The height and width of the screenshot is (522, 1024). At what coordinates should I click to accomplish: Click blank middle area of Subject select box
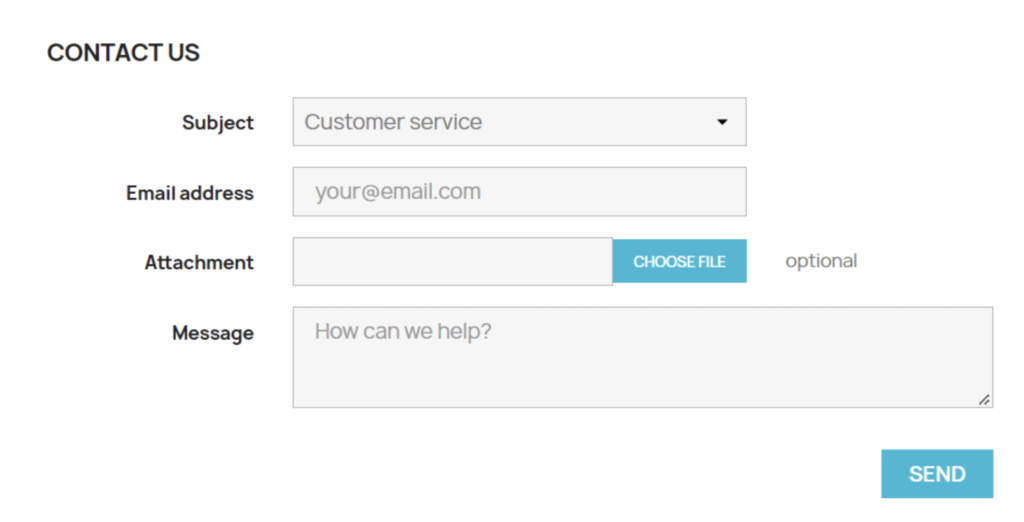(590, 122)
